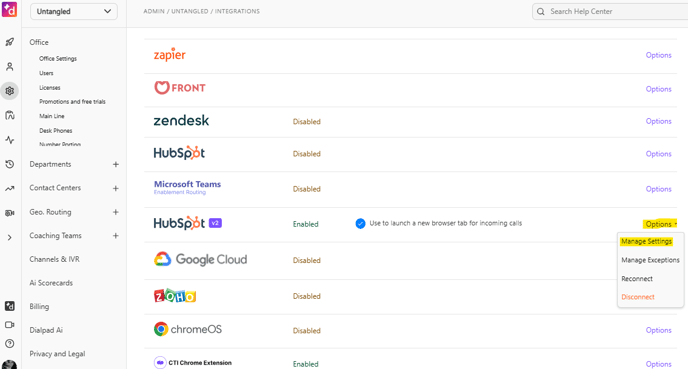The width and height of the screenshot is (688, 369).
Task: Open the person profile icon in sidebar
Action: (10, 67)
